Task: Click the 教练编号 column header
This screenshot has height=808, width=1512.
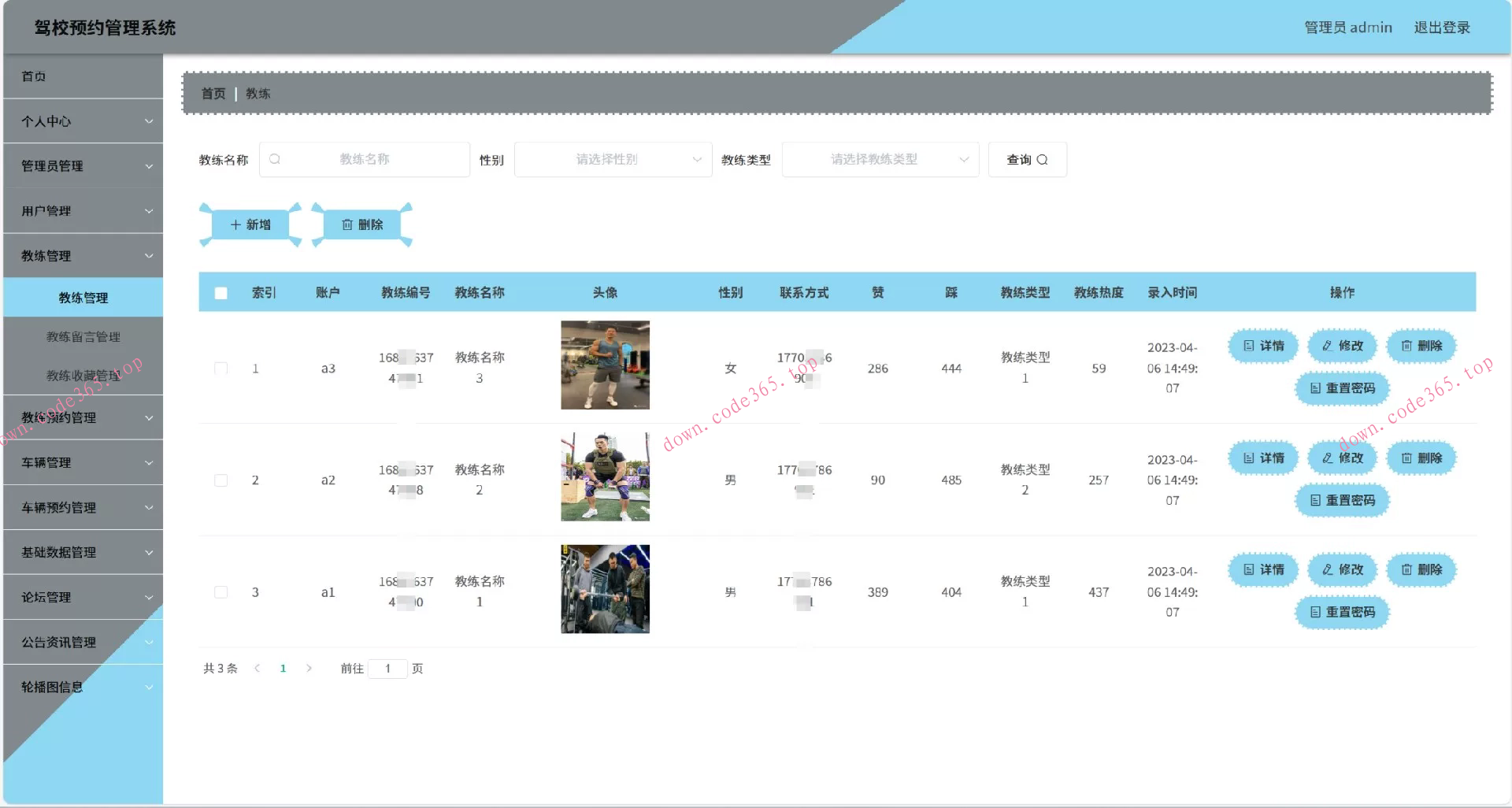Action: (406, 293)
